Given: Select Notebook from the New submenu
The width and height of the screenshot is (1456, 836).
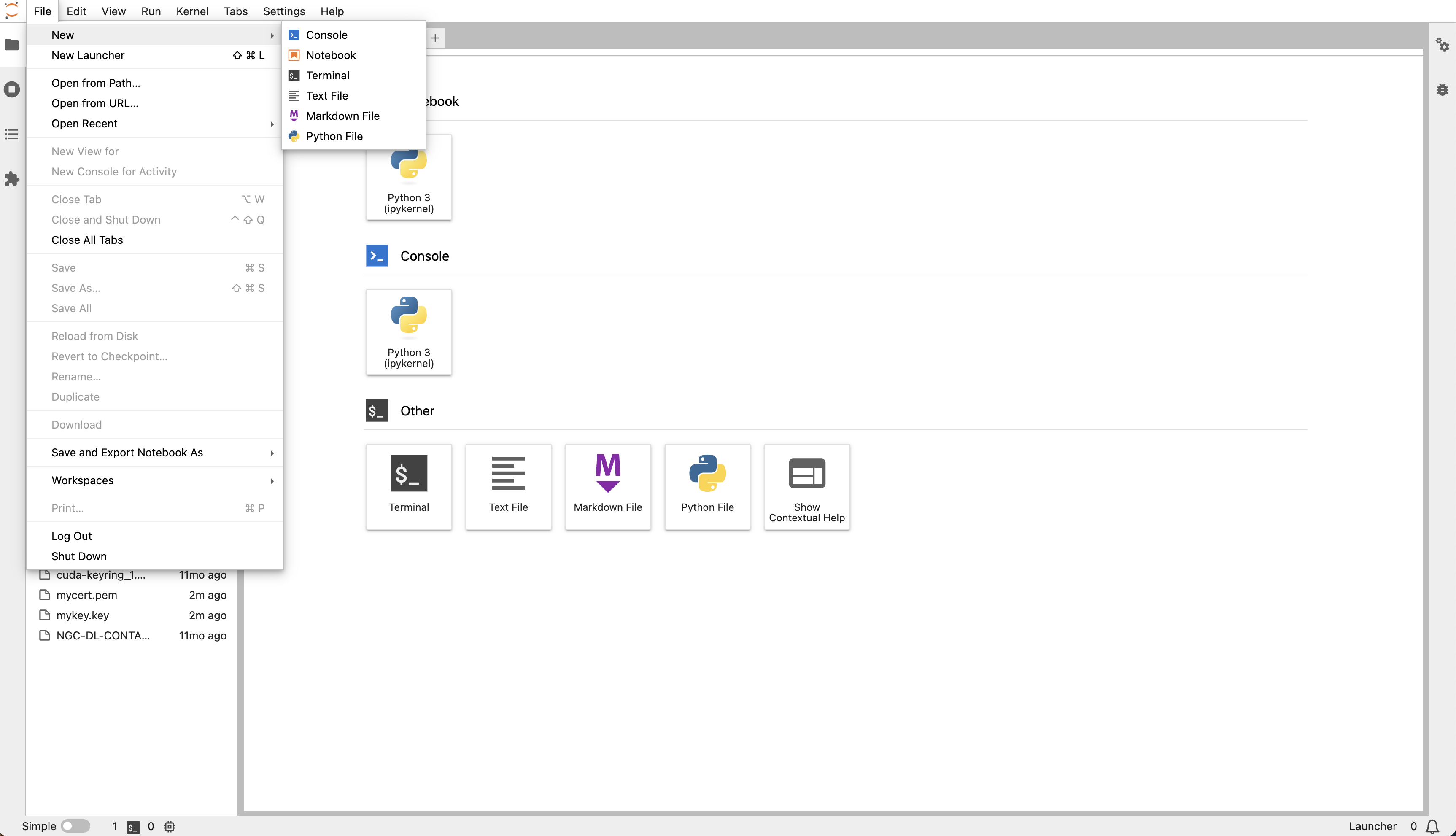Looking at the screenshot, I should (x=331, y=55).
